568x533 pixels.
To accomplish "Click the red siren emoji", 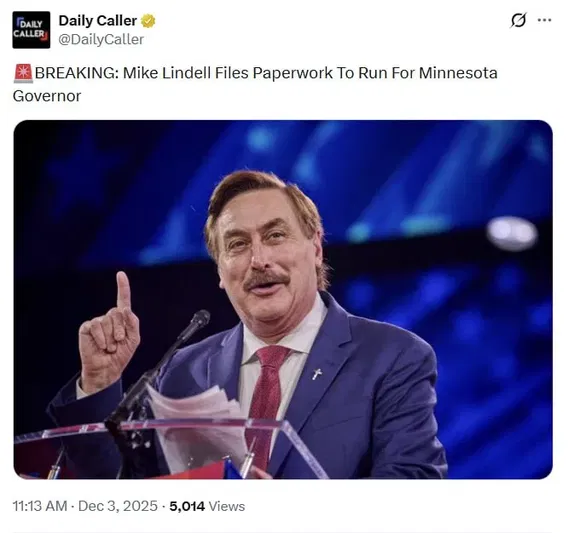I will tap(23, 73).
